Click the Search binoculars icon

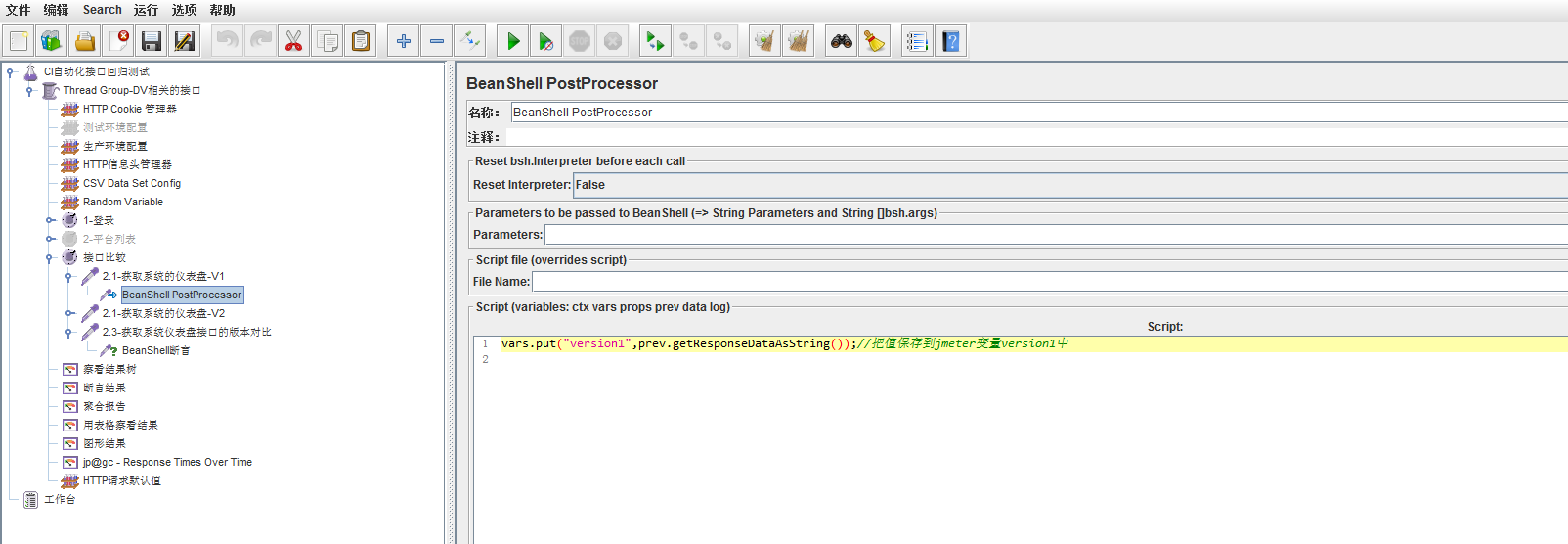(x=841, y=41)
